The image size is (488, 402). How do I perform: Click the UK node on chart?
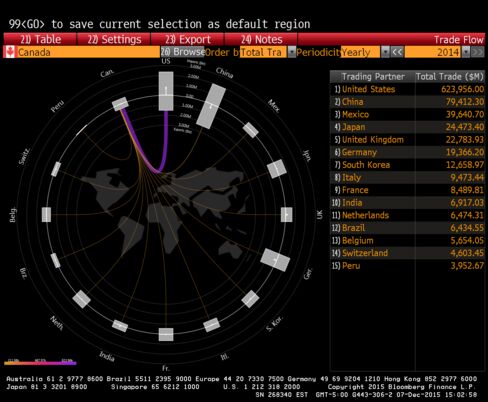pyautogui.click(x=287, y=215)
